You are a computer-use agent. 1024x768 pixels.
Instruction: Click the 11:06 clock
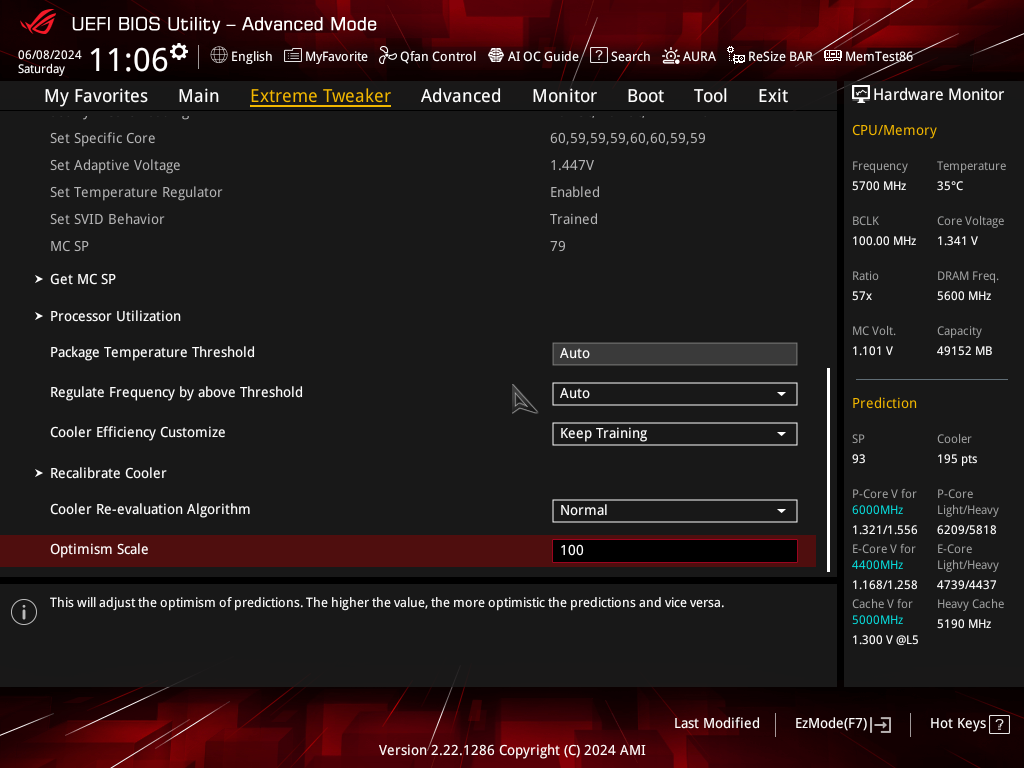tap(129, 60)
